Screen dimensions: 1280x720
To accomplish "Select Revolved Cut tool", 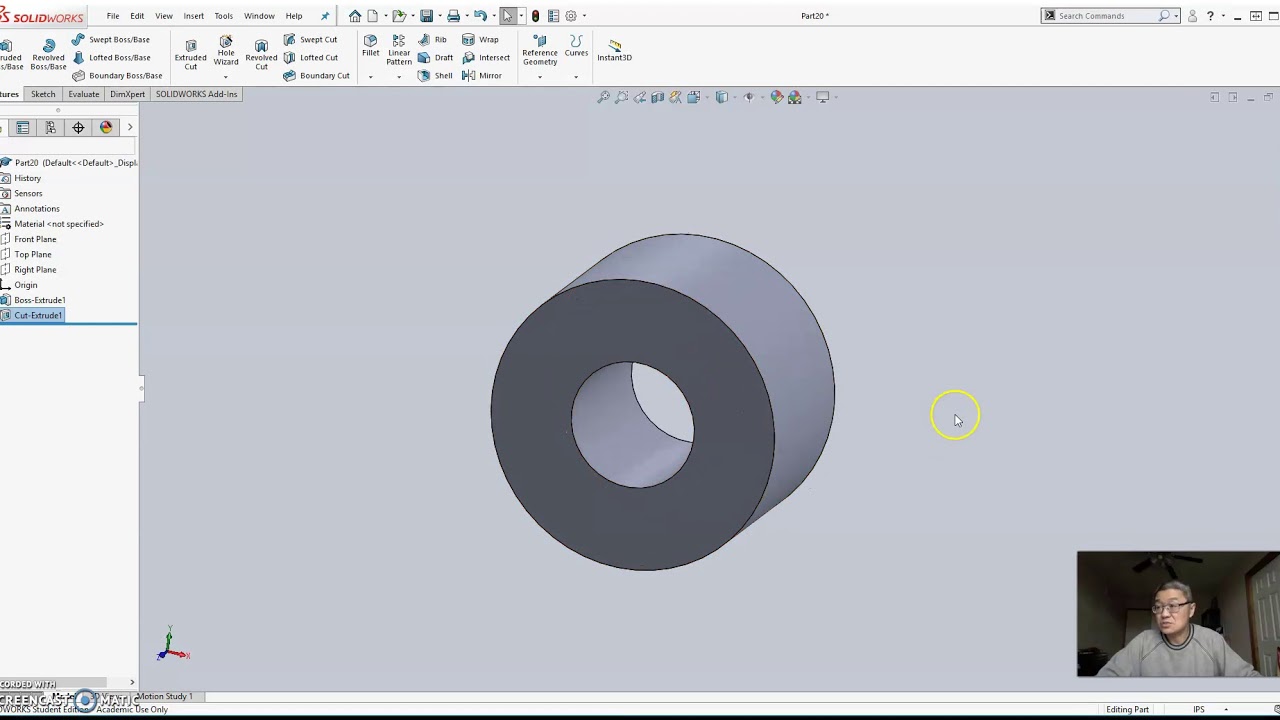I will pos(261,54).
